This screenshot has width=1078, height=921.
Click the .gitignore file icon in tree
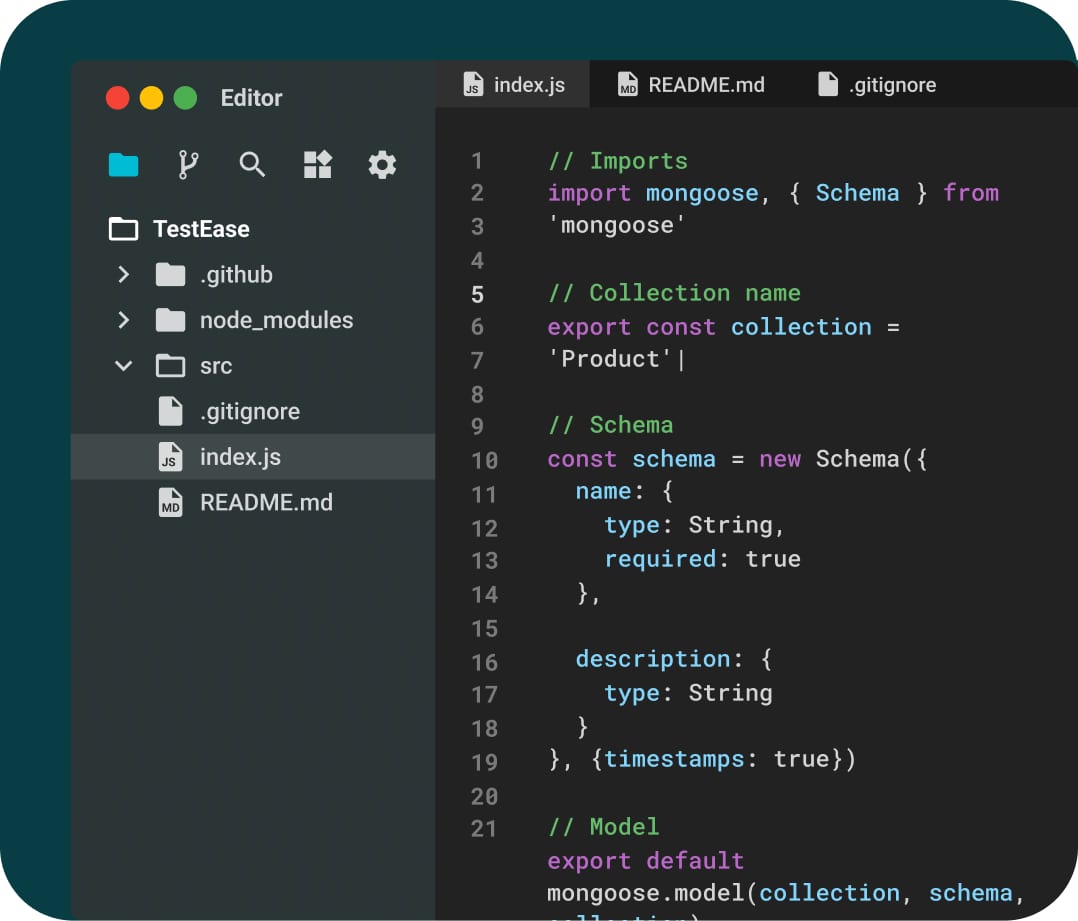pyautogui.click(x=170, y=411)
